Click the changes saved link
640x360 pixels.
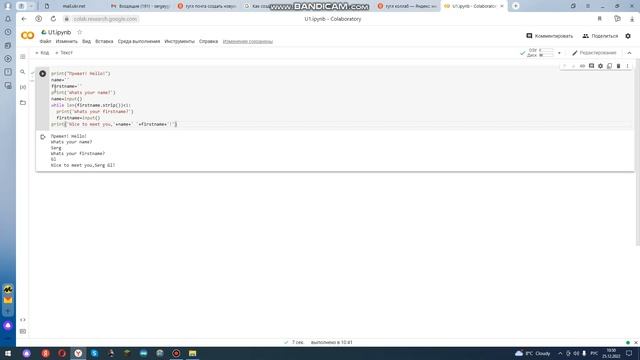coord(248,42)
